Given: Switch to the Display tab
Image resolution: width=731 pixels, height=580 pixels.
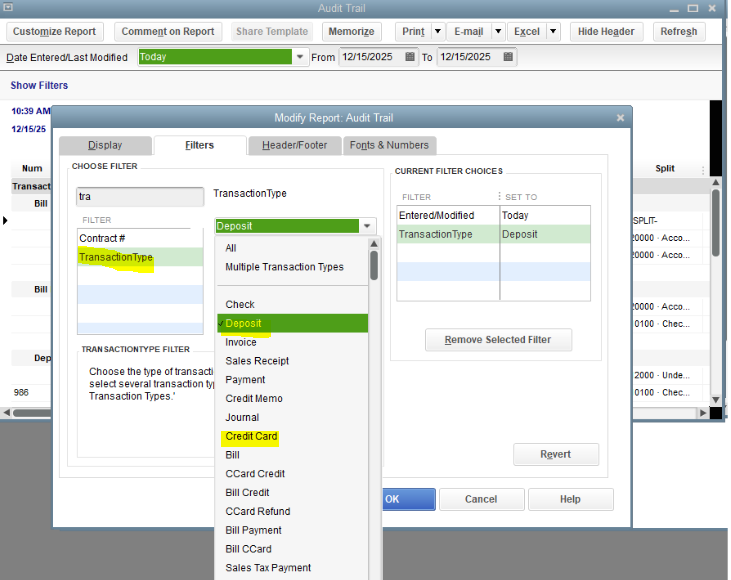Looking at the screenshot, I should pyautogui.click(x=105, y=145).
